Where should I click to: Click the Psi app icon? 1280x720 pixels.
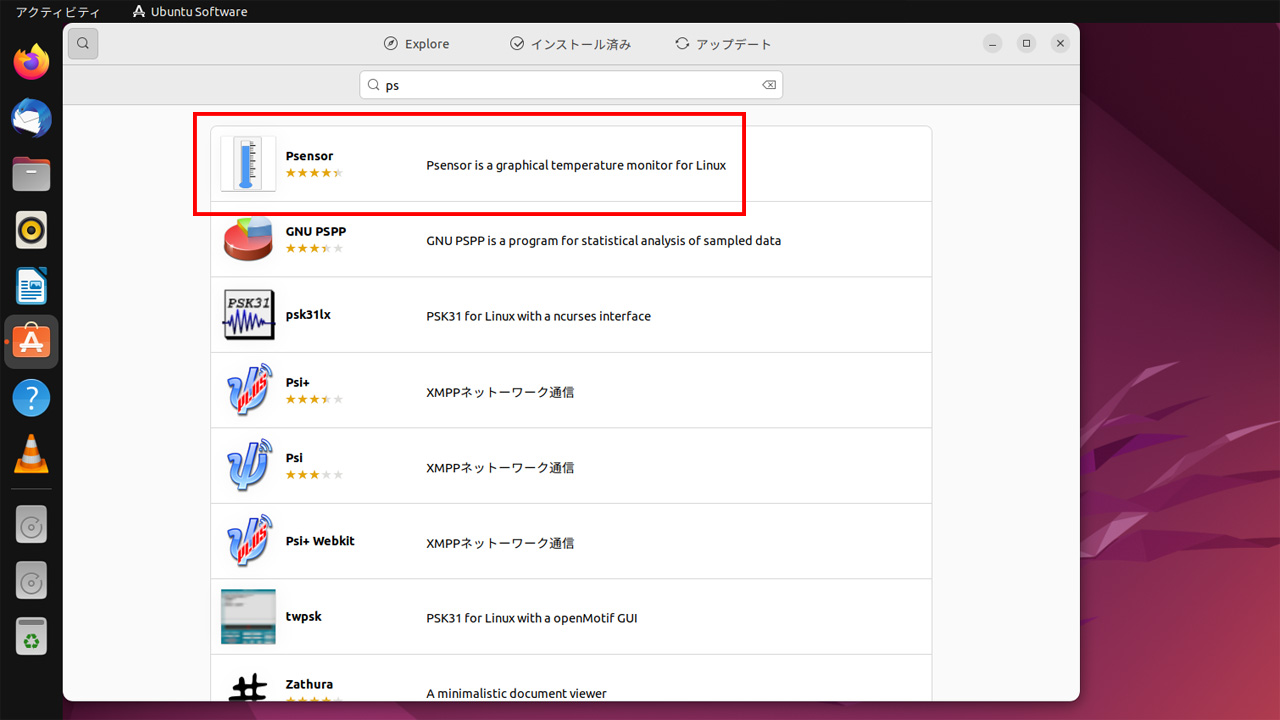click(x=248, y=466)
